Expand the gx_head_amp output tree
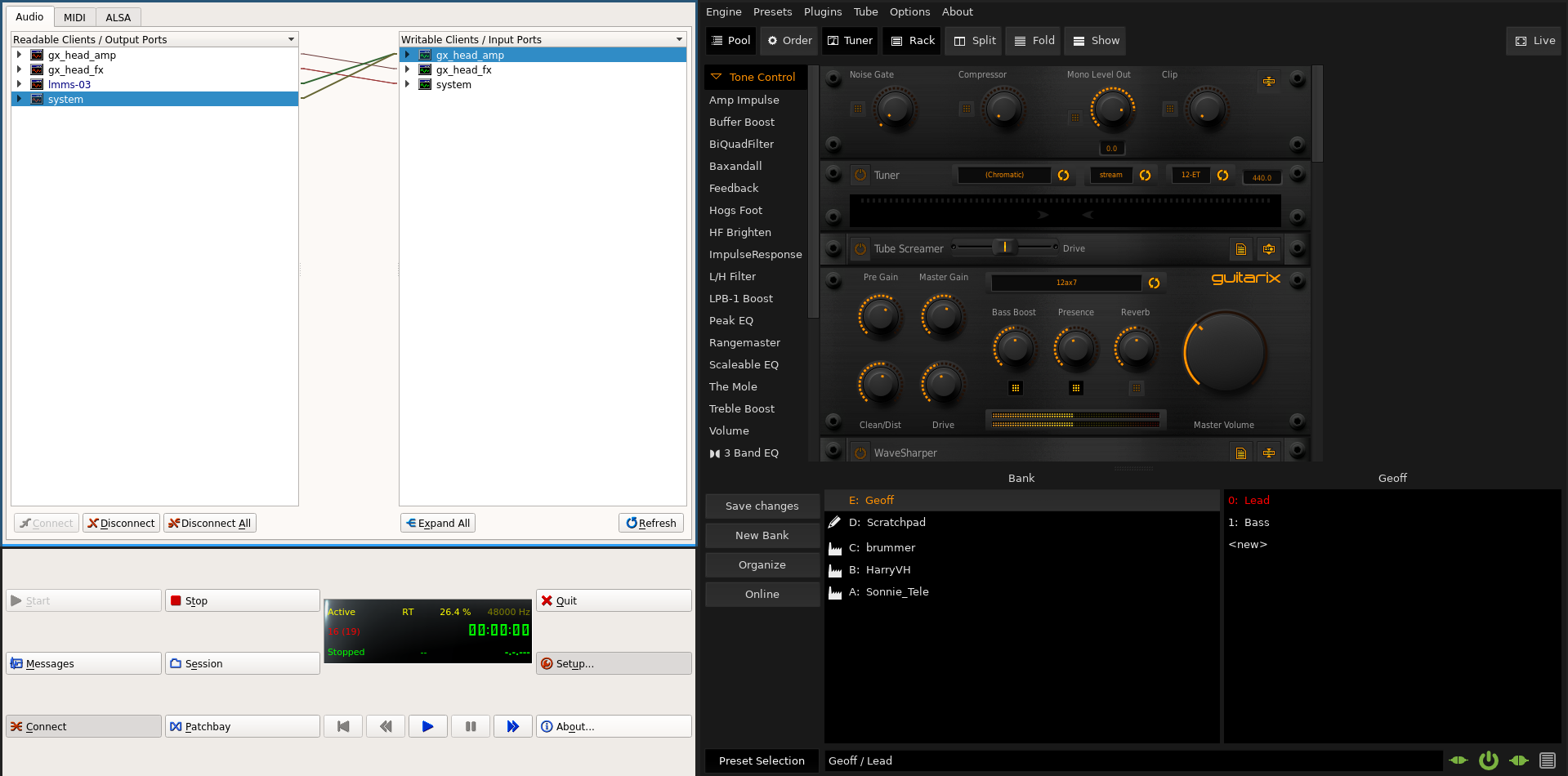Screen dimensions: 1568x776 [19, 55]
